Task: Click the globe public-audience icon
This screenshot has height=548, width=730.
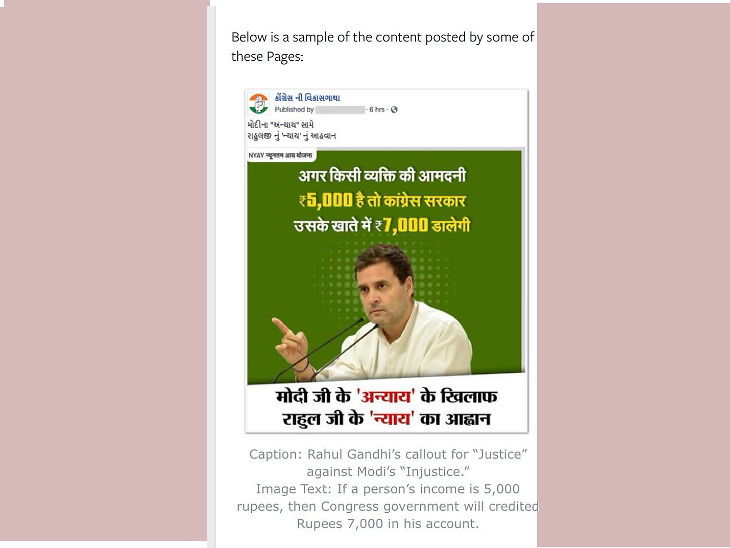Action: pyautogui.click(x=394, y=110)
